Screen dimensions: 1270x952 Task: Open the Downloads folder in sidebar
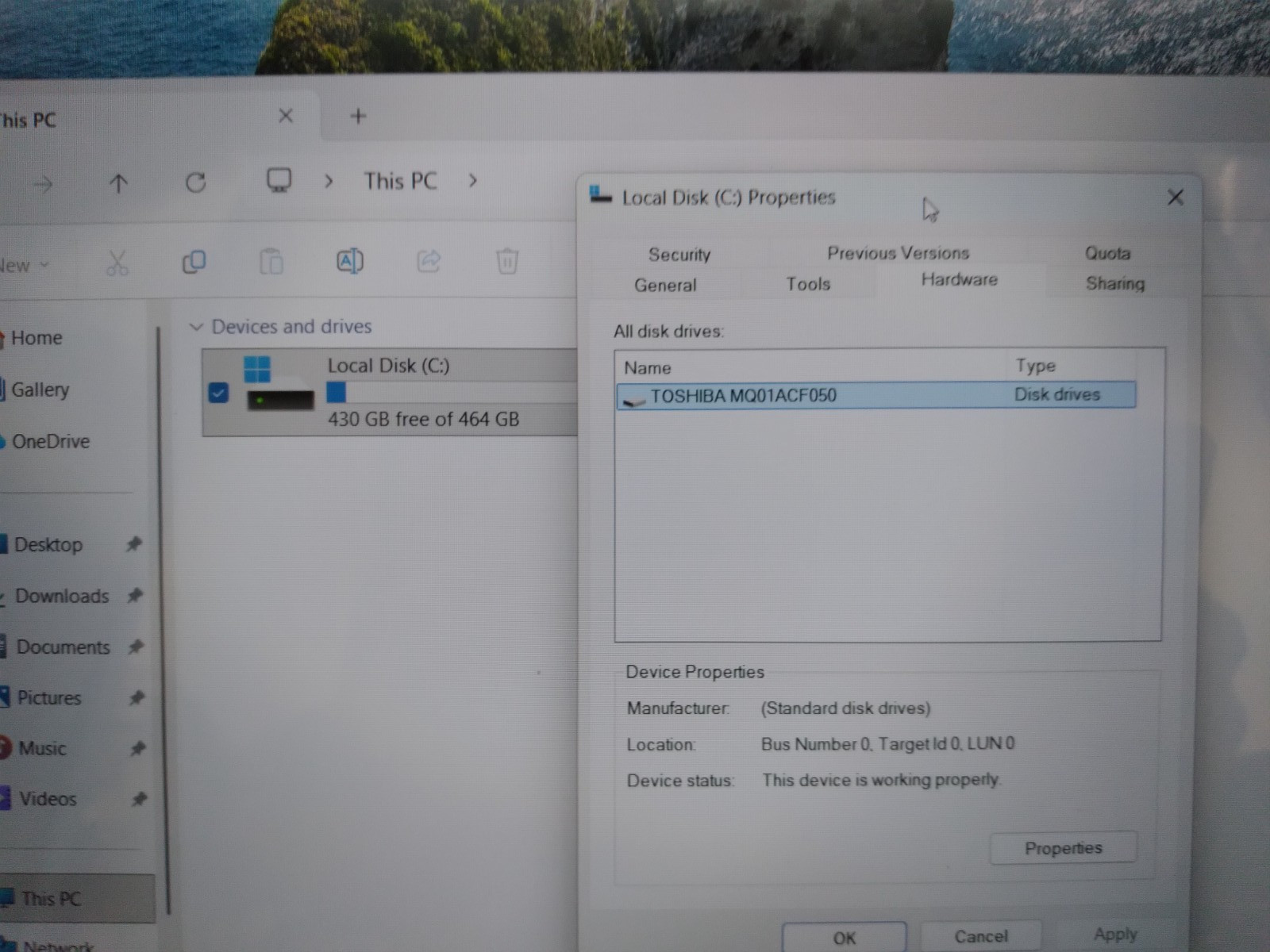tap(61, 596)
